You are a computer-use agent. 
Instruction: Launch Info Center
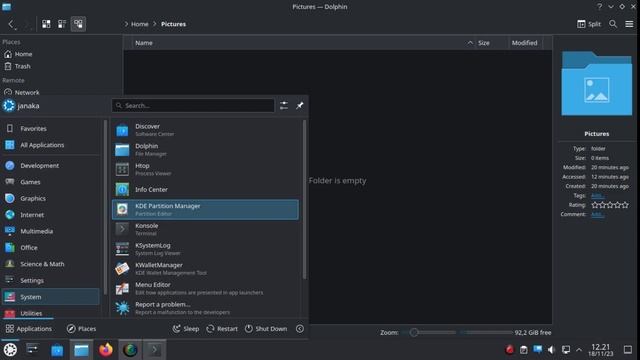[x=205, y=189]
